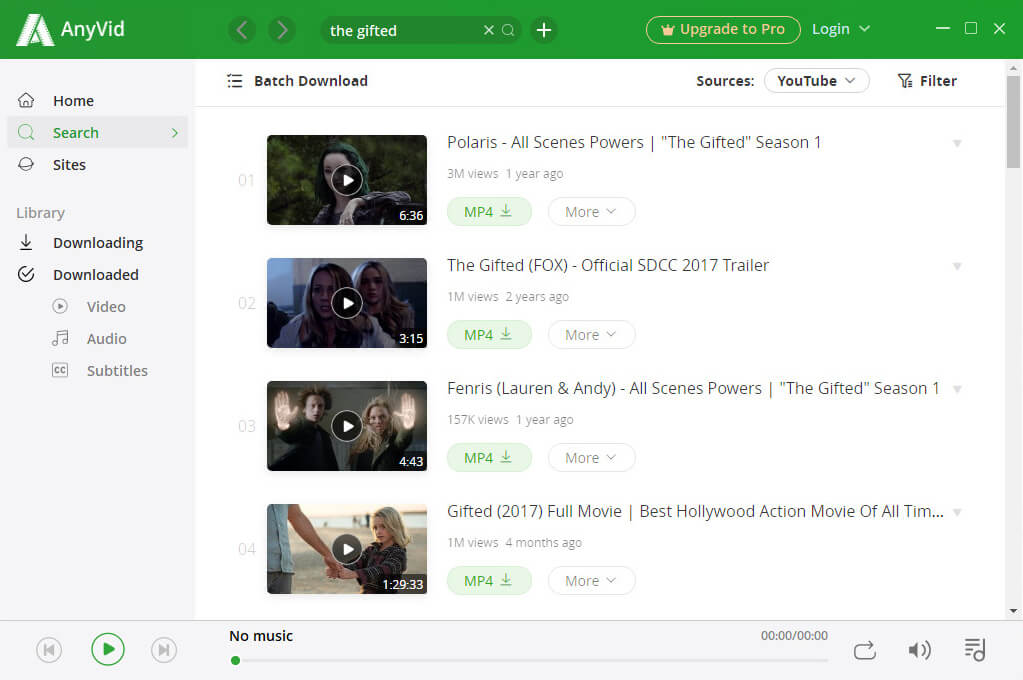Expand details arrow for SDCC 2017 Trailer
This screenshot has height=680, width=1023.
(x=957, y=266)
